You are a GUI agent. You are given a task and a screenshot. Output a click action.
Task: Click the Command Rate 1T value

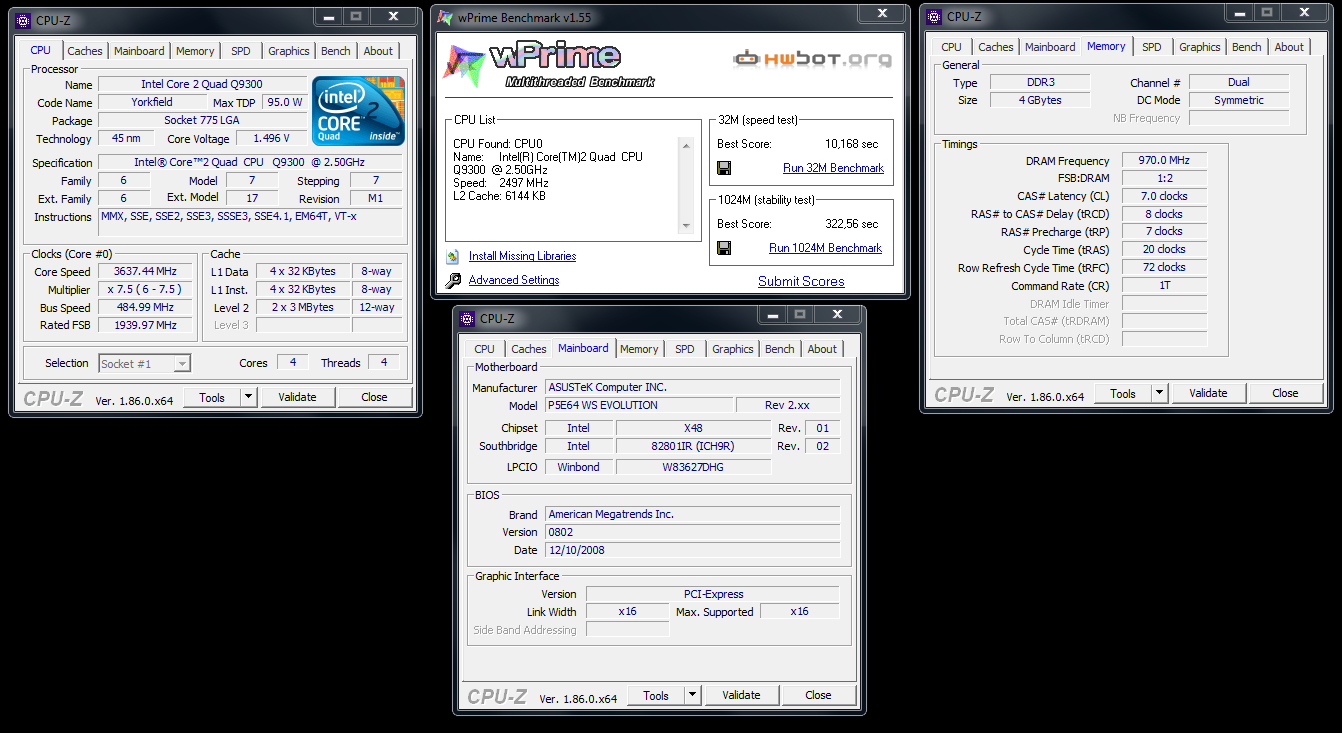[x=1164, y=285]
